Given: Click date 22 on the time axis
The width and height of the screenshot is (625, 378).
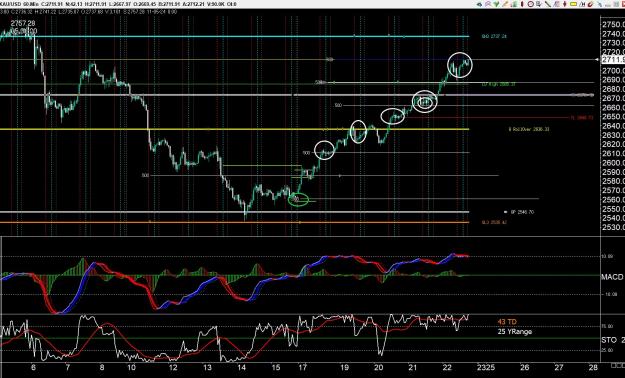Looking at the screenshot, I should tap(447, 367).
